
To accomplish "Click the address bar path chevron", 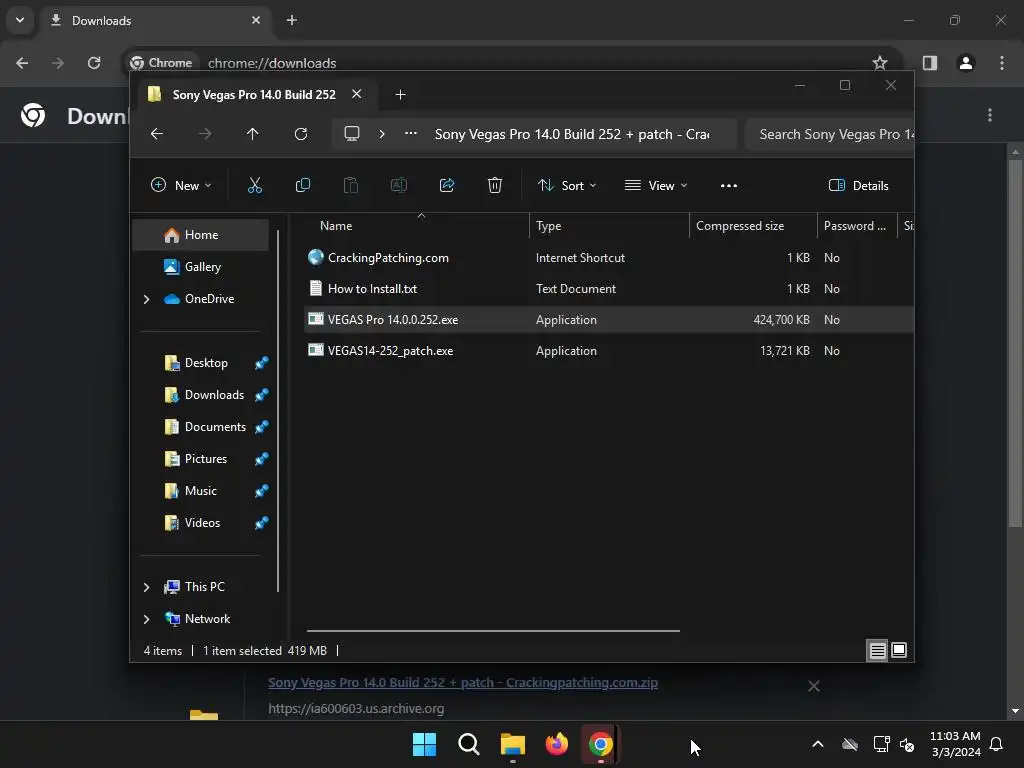I will (382, 134).
